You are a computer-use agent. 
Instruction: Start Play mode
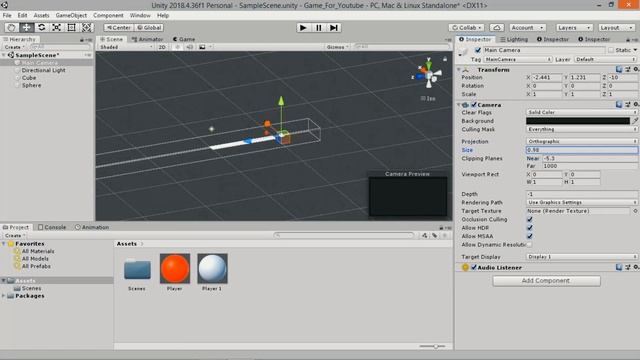(303, 27)
